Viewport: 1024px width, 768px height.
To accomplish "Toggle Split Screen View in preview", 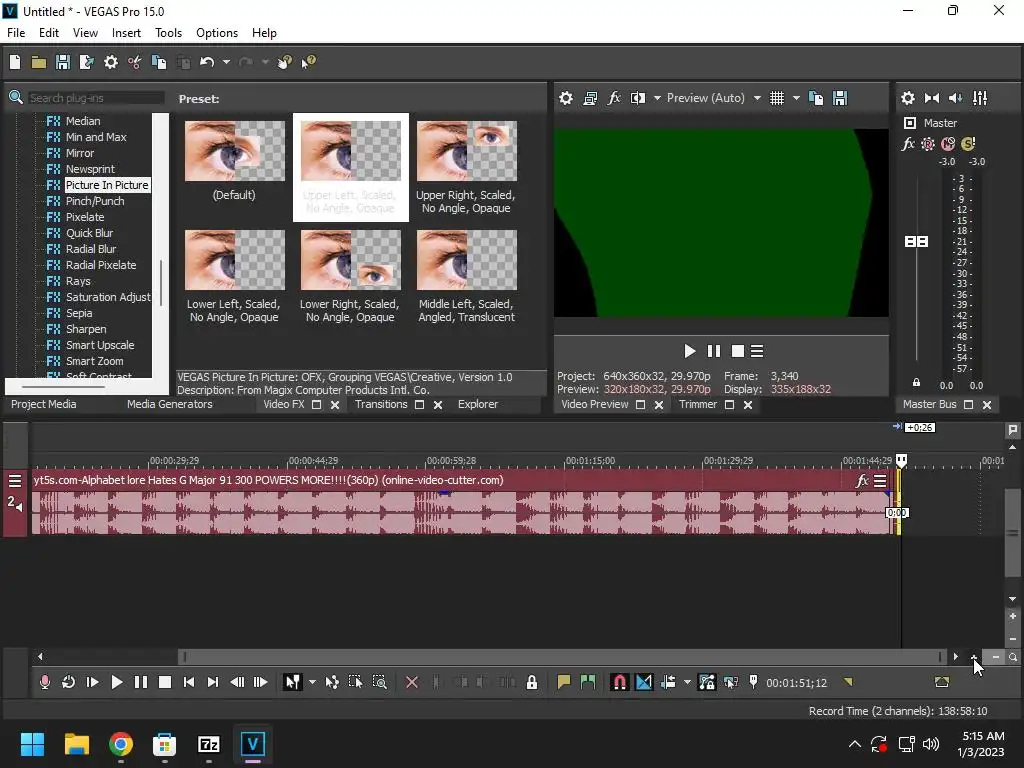I will pos(637,98).
